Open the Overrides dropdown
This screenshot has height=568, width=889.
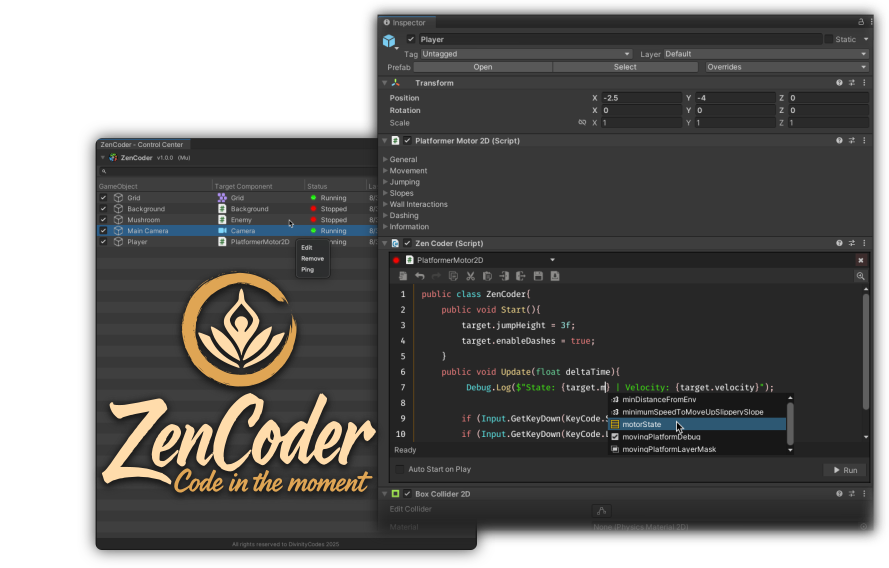pos(786,67)
